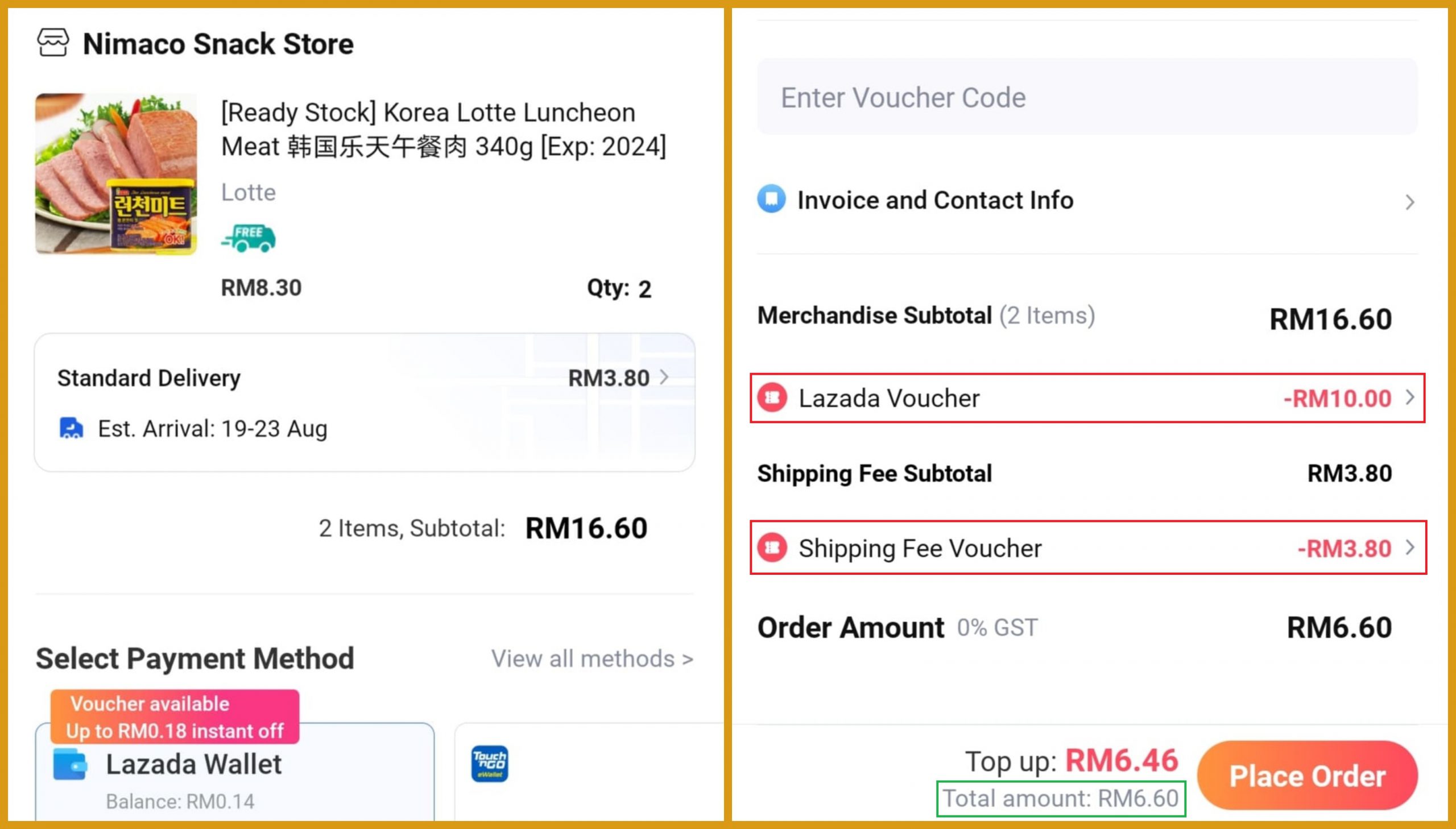
Task: Click the Nimaco Snack Store shop icon
Action: tap(53, 43)
